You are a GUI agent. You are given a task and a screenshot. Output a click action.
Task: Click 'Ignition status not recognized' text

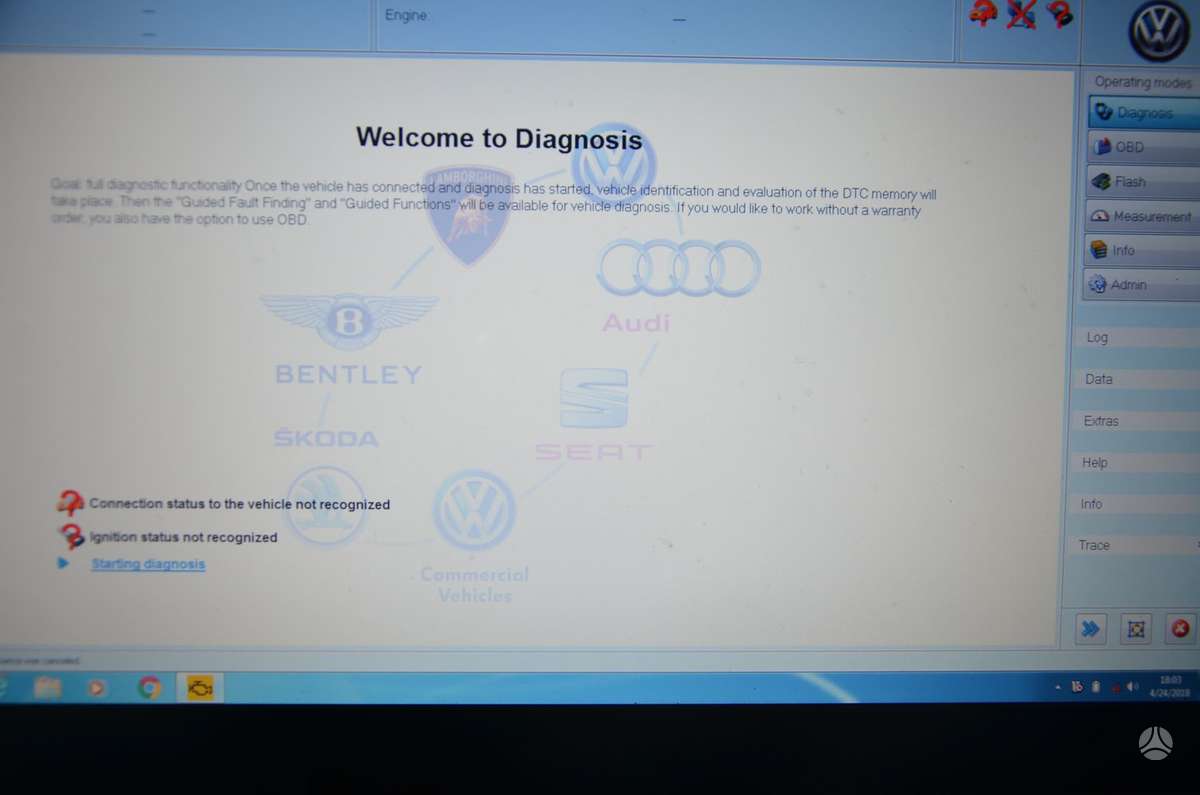[183, 537]
